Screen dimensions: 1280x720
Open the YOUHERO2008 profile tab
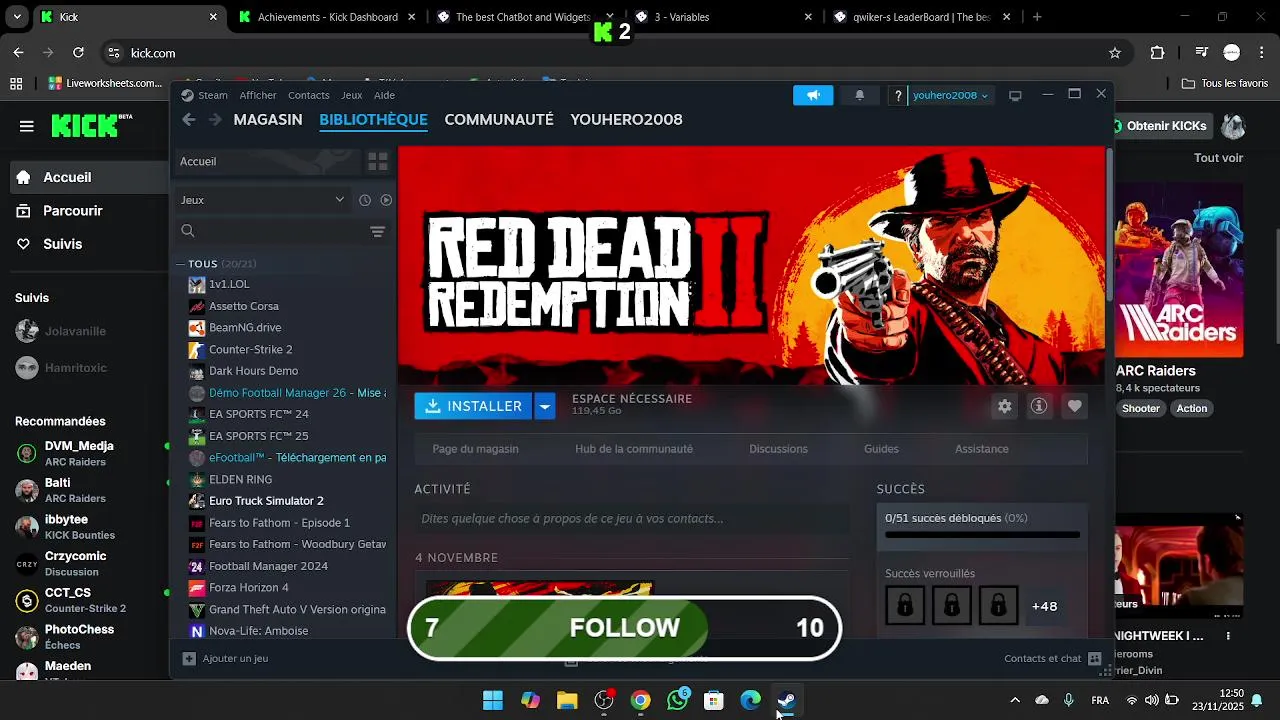[626, 120]
